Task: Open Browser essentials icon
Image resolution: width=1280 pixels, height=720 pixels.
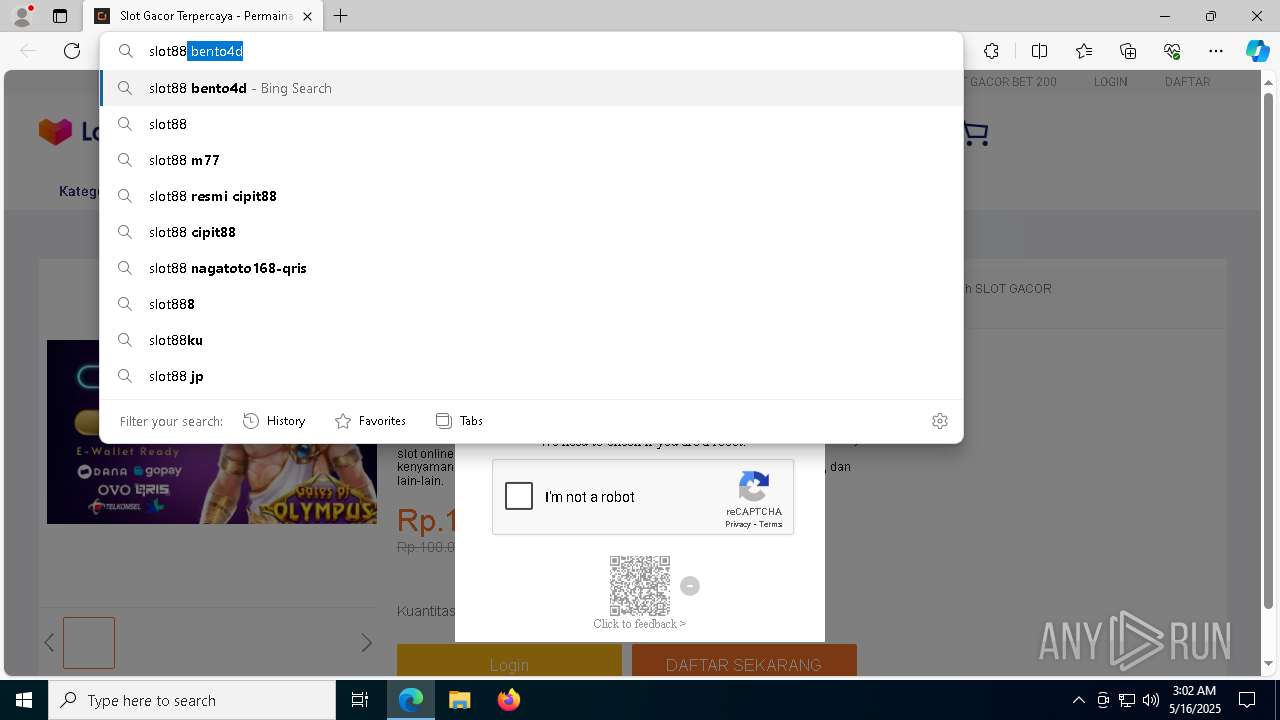Action: coord(1172,51)
